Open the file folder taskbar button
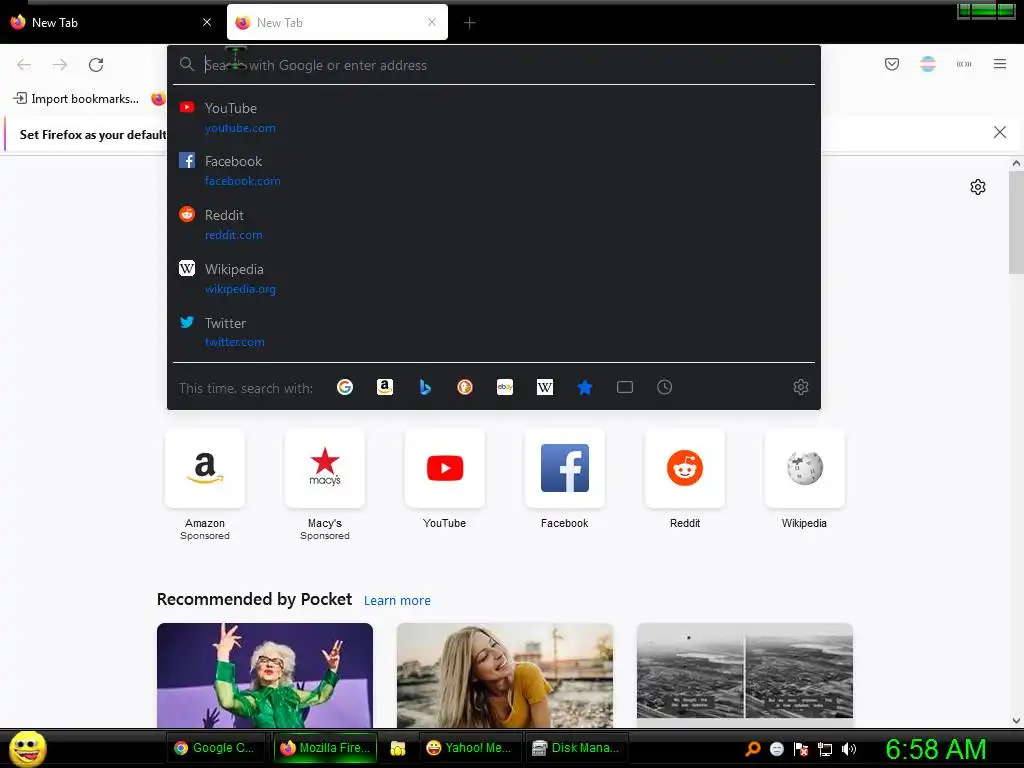This screenshot has width=1024, height=768. (398, 748)
